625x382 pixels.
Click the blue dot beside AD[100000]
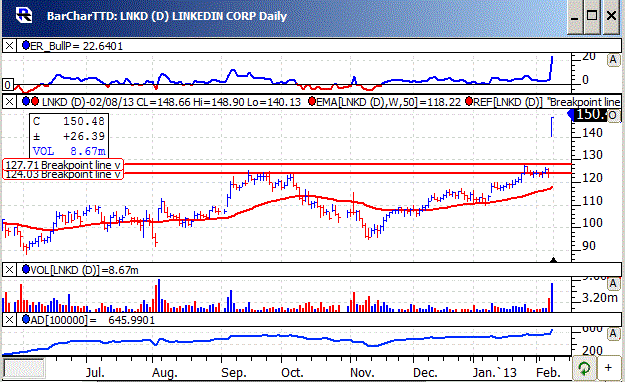point(26,319)
